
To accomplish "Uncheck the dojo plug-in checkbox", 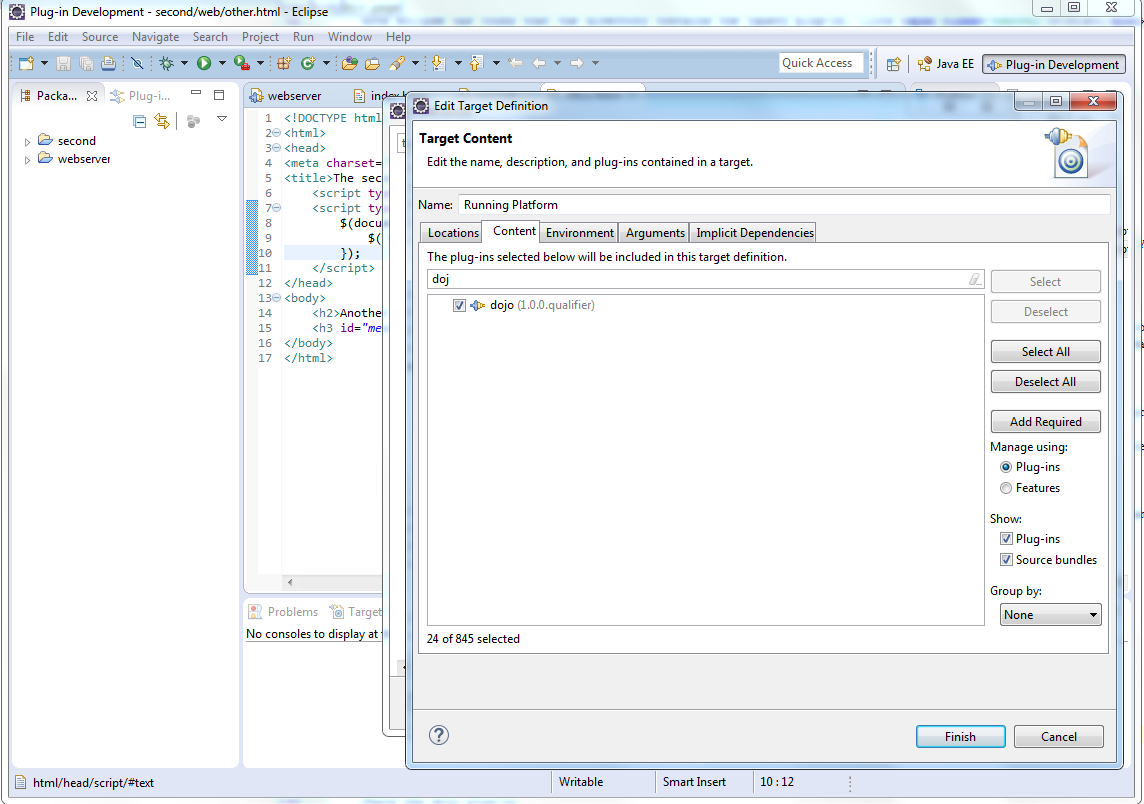I will point(459,305).
